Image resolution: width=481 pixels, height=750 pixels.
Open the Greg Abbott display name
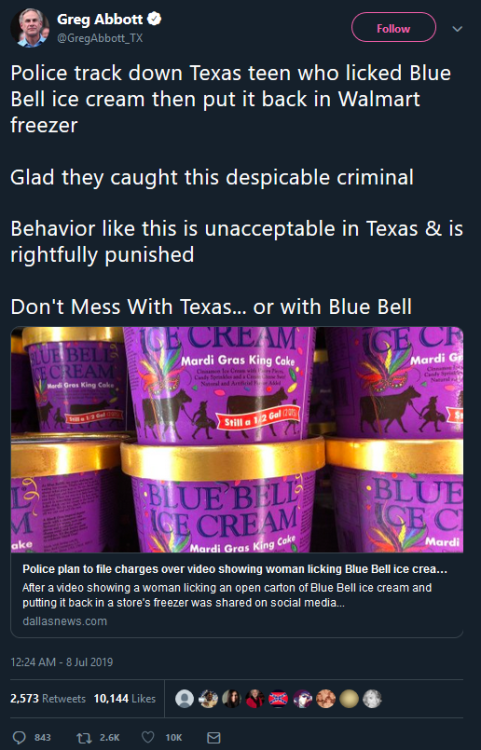99,19
